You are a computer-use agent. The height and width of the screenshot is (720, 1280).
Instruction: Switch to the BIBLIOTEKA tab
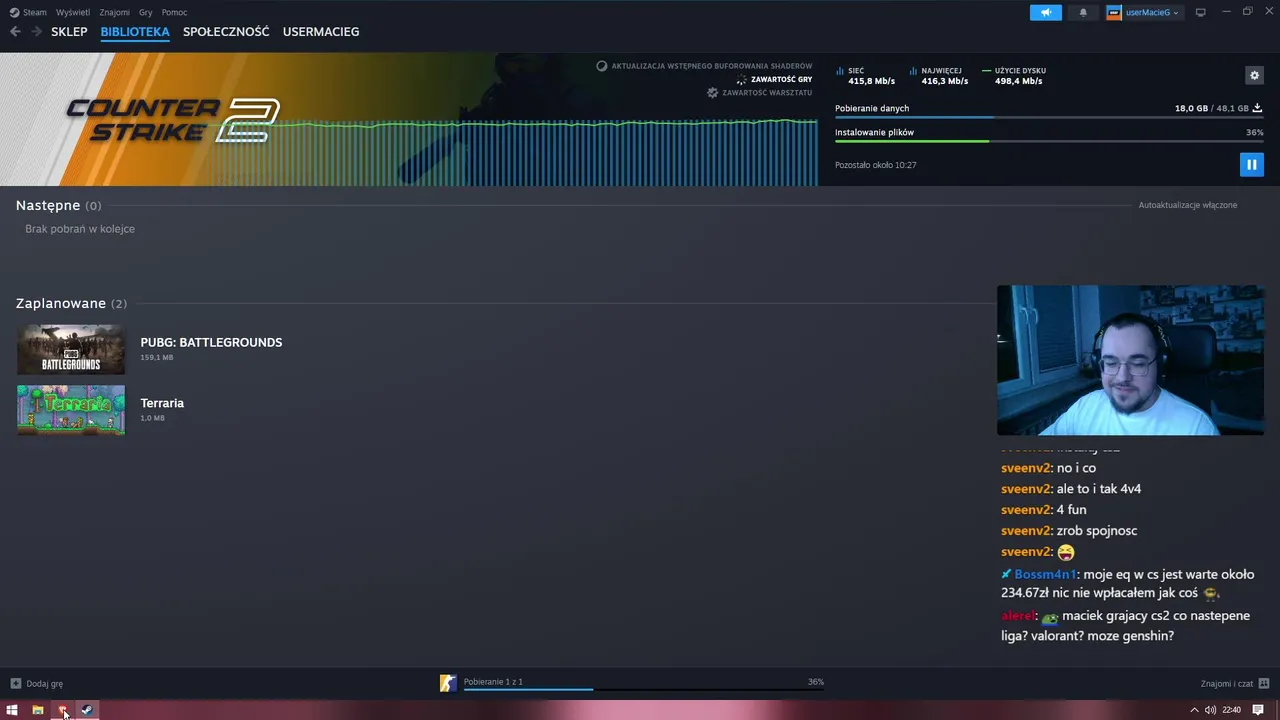point(135,32)
